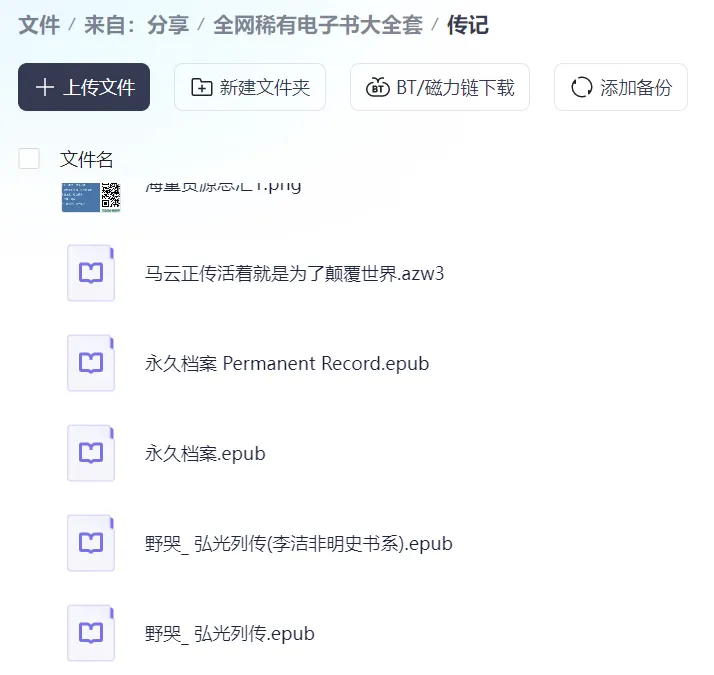Click plus icon on 上传文件 button
Viewport: 714px width, 675px height.
(45, 87)
